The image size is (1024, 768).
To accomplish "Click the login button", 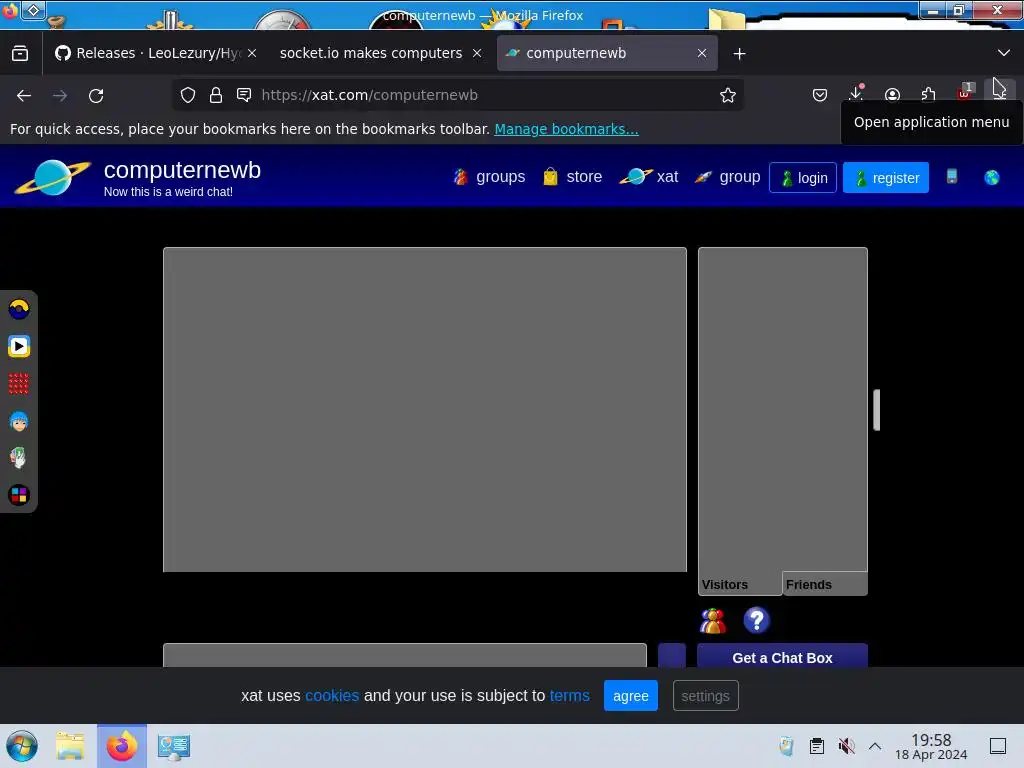I will point(803,178).
